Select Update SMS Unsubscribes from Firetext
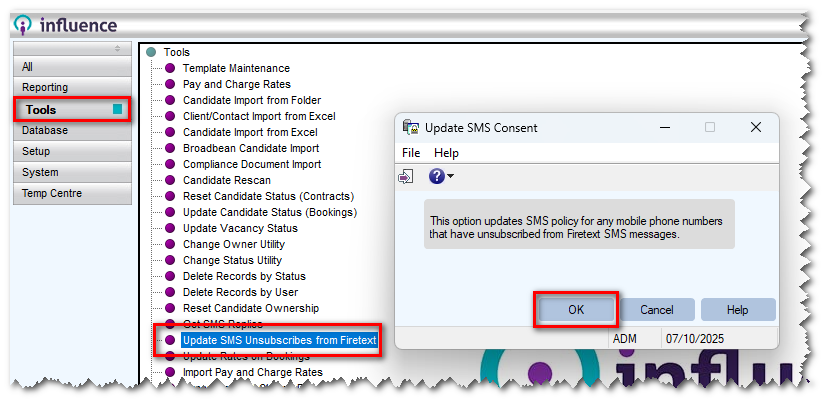 coord(280,340)
